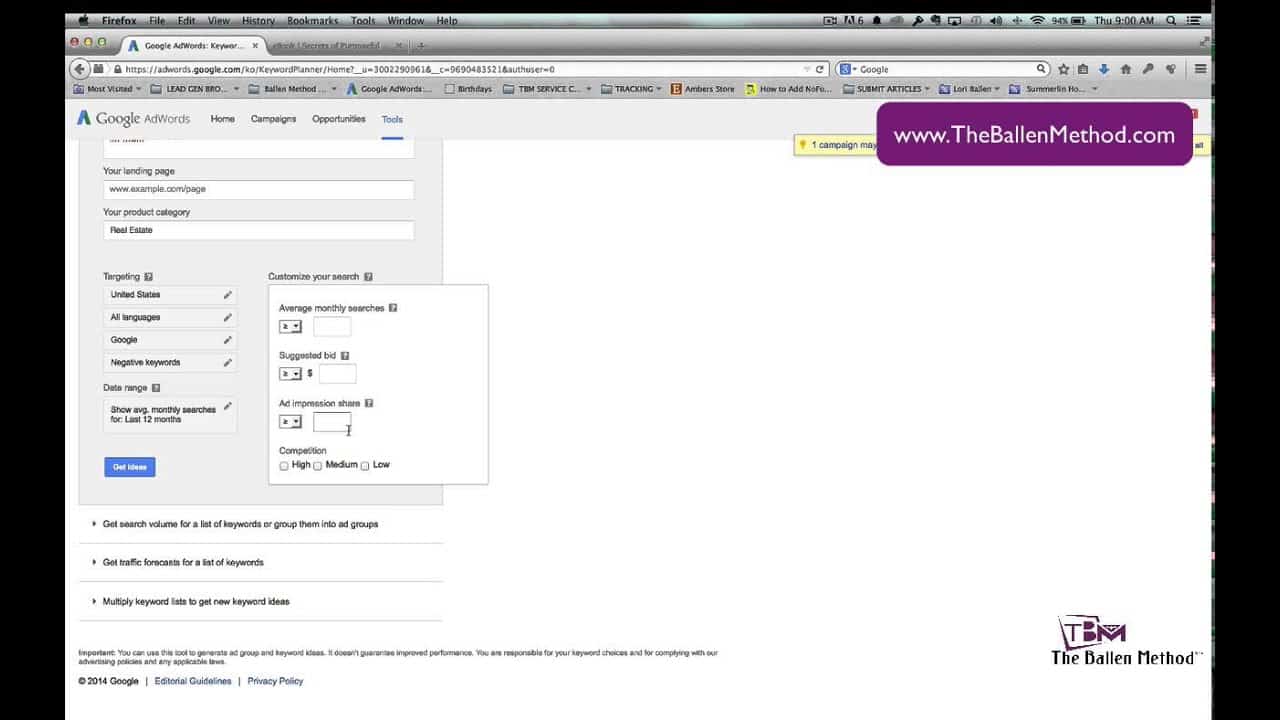Open Google AdWords bookmark

tap(389, 89)
